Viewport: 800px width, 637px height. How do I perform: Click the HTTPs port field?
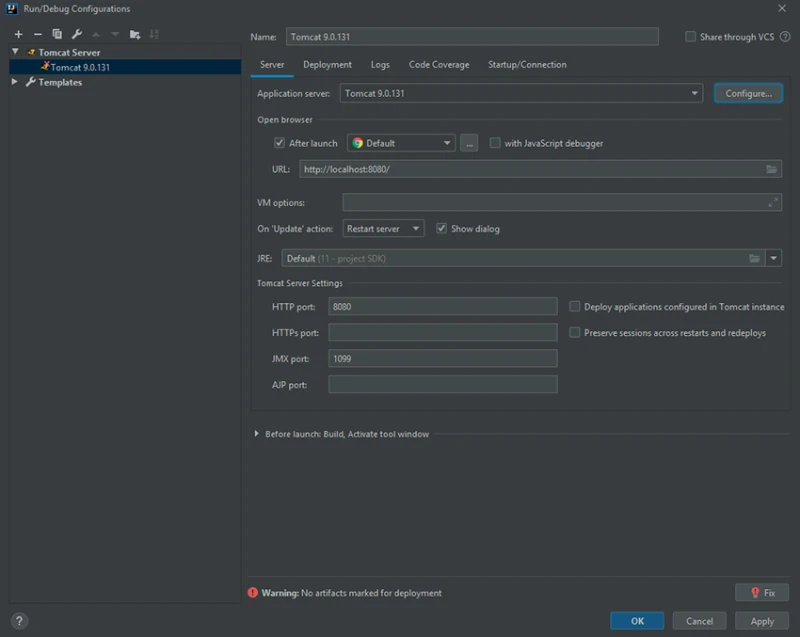pyautogui.click(x=442, y=333)
